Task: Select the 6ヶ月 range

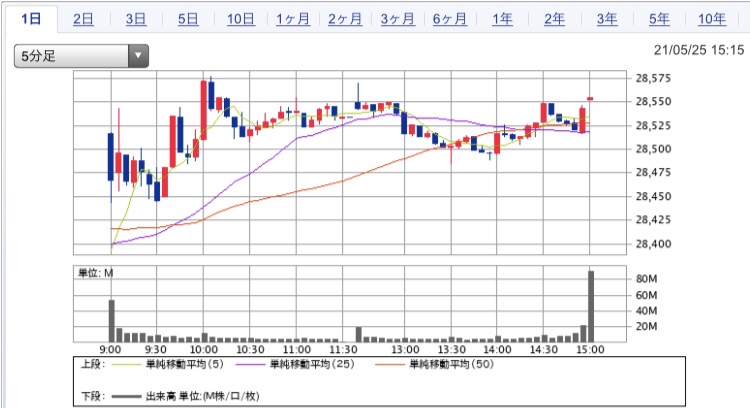Action: (x=450, y=19)
